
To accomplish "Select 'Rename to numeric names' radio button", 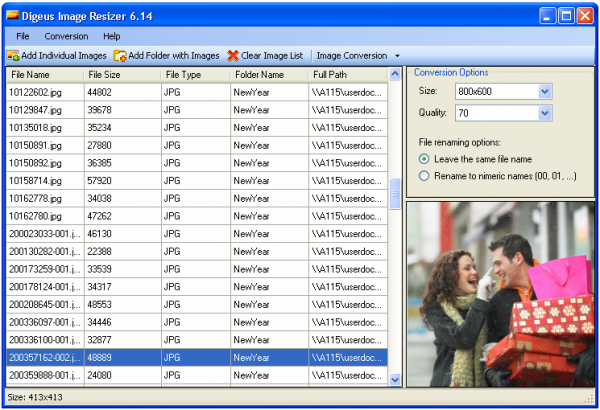I will pyautogui.click(x=425, y=176).
